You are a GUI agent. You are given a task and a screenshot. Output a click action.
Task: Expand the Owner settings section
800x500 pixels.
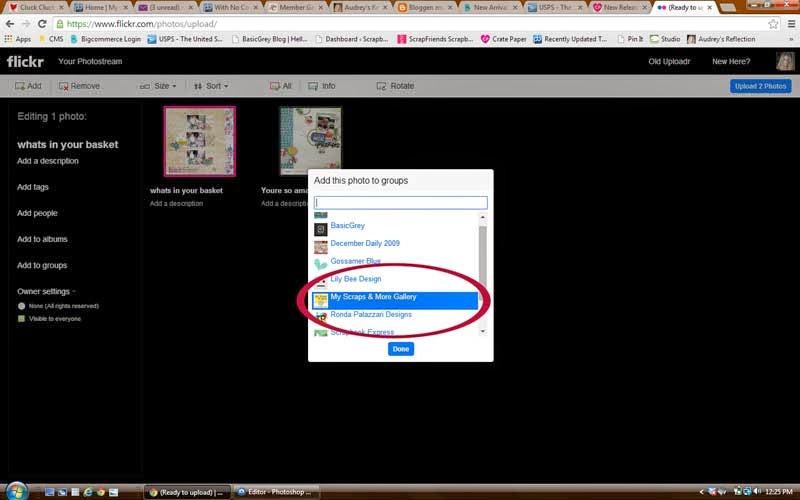coord(46,291)
